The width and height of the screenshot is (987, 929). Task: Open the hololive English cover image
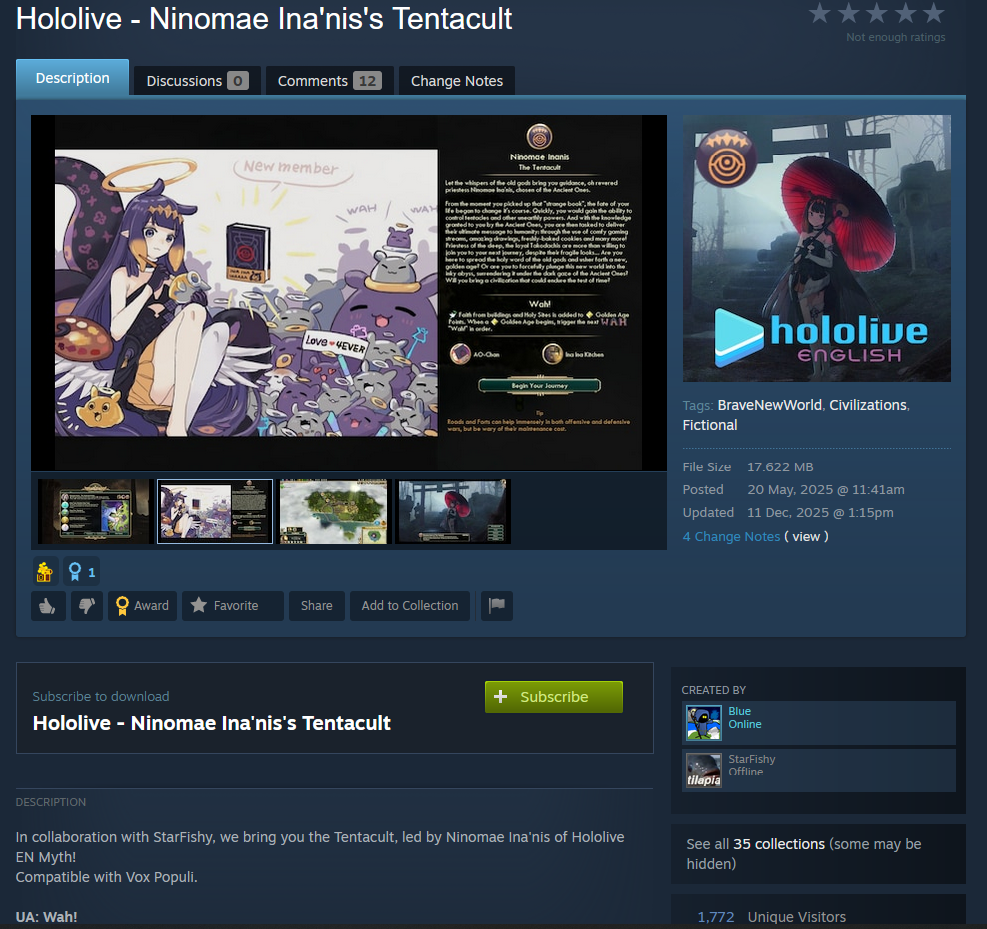[816, 248]
